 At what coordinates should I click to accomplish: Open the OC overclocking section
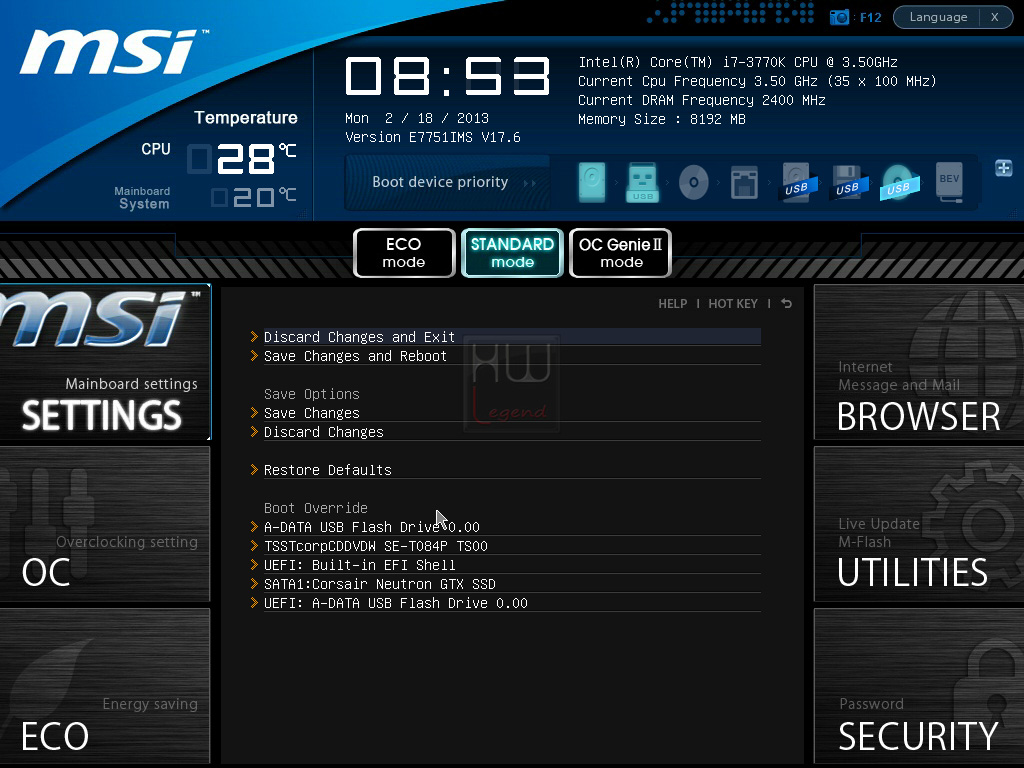tap(105, 524)
